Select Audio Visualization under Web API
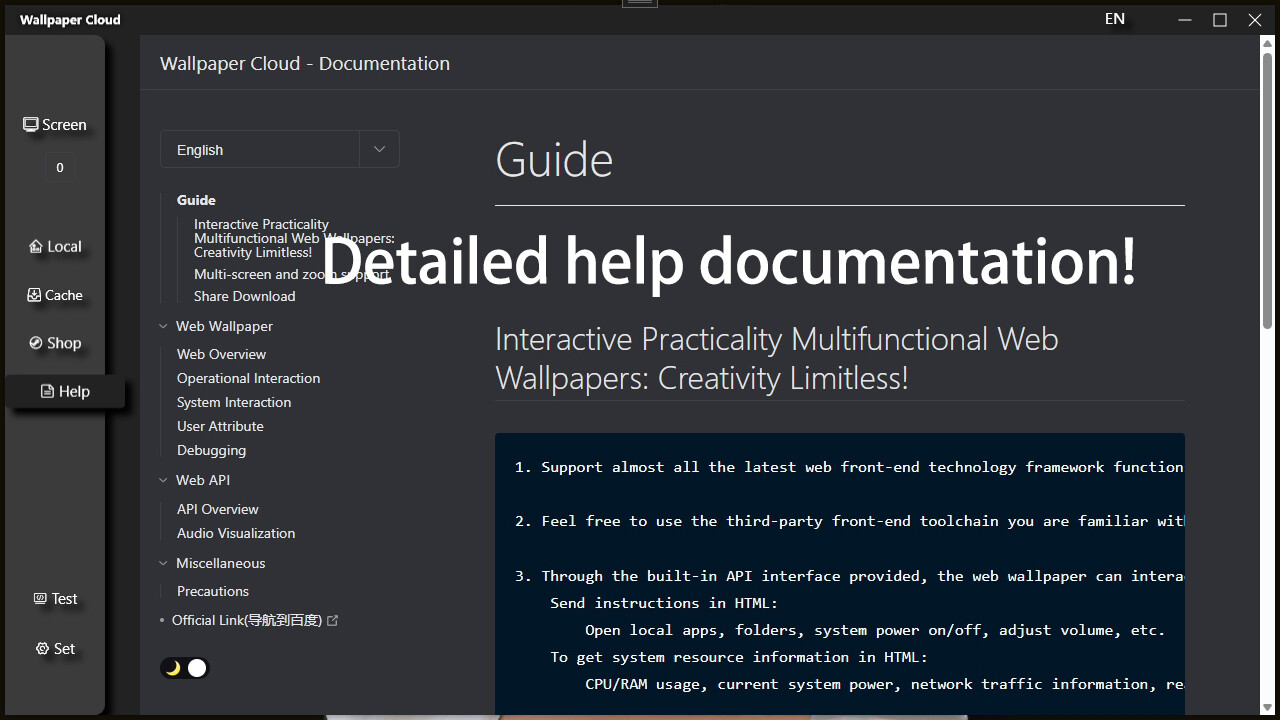Viewport: 1280px width, 720px height. click(236, 533)
